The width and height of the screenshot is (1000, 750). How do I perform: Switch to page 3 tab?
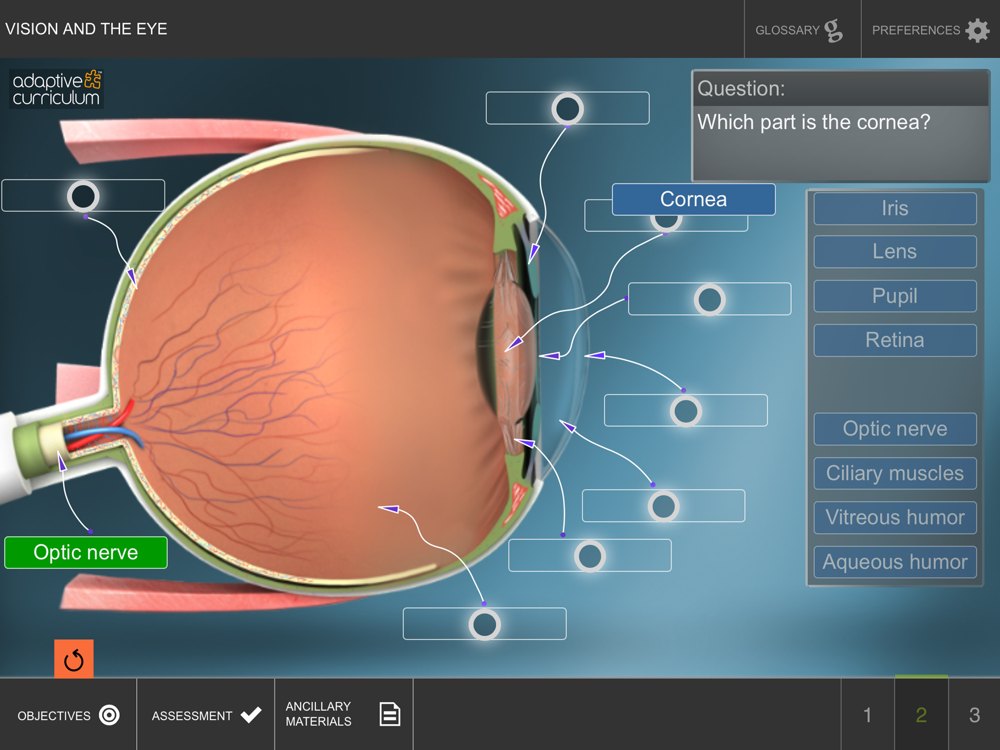coord(974,714)
